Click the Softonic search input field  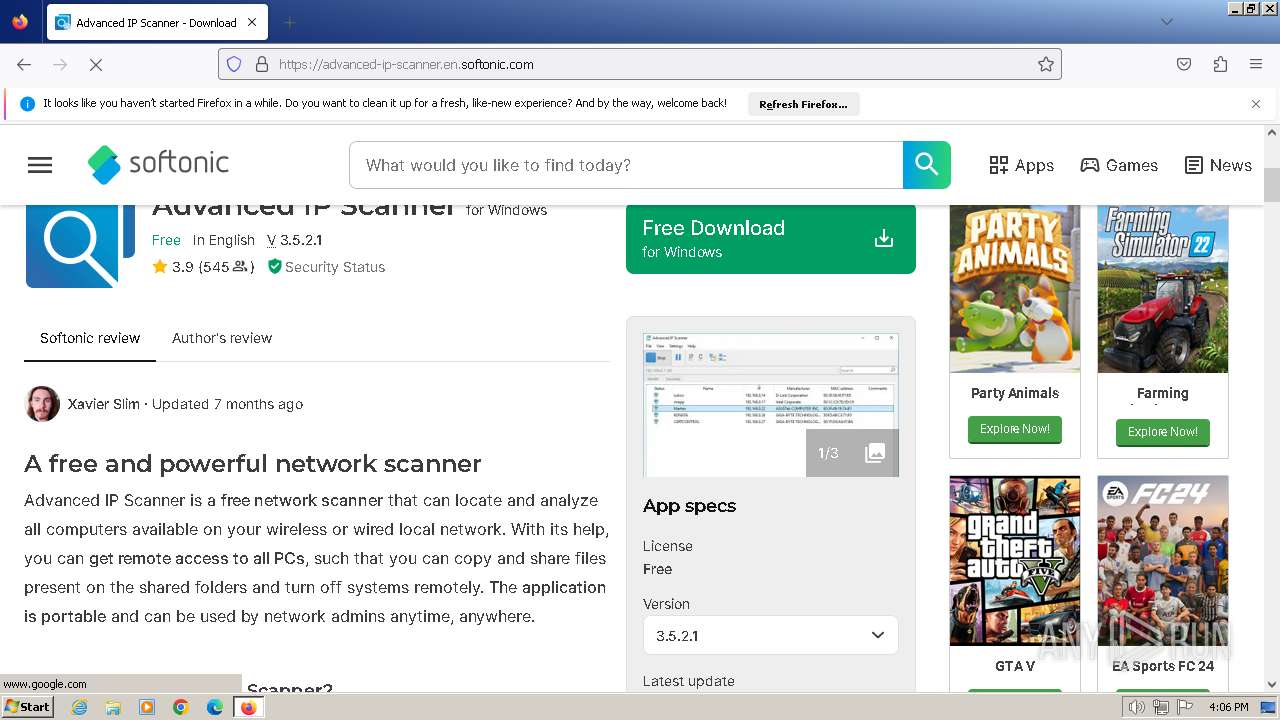[x=626, y=165]
